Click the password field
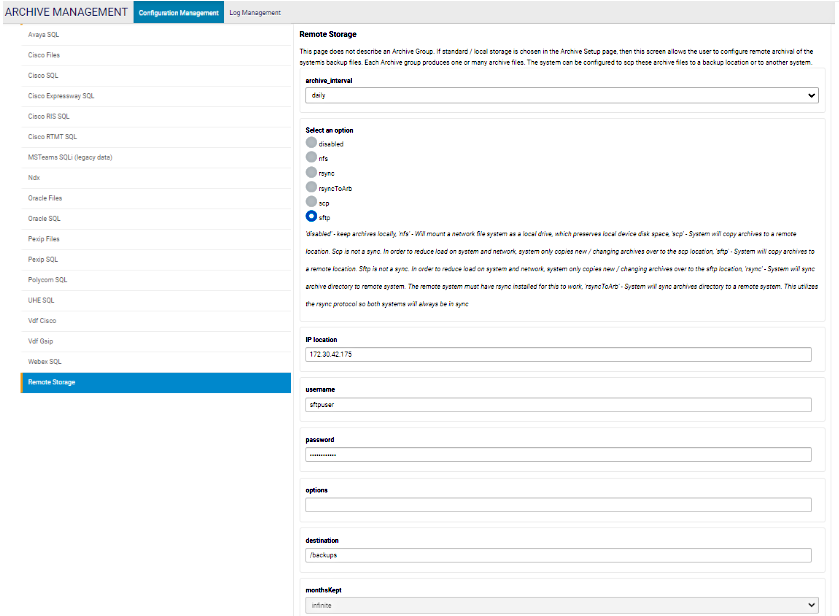The image size is (839, 616). (558, 455)
